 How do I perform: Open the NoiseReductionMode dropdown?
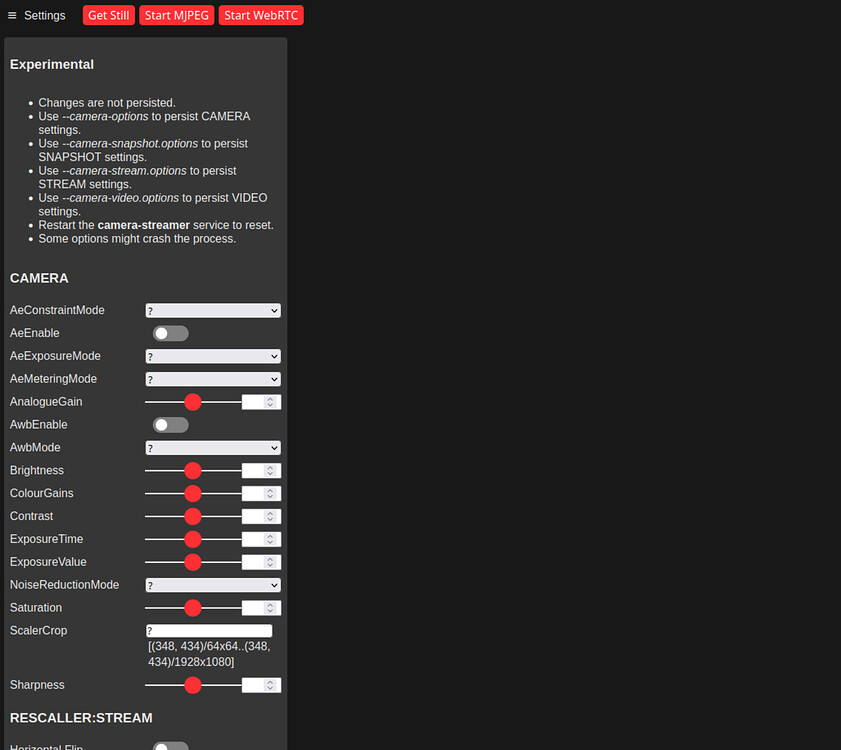tap(212, 584)
